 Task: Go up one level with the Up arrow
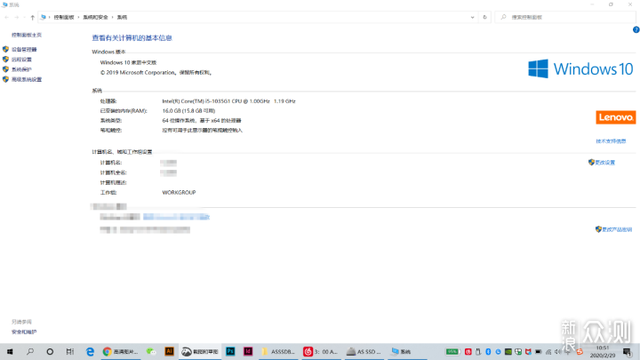pyautogui.click(x=32, y=17)
